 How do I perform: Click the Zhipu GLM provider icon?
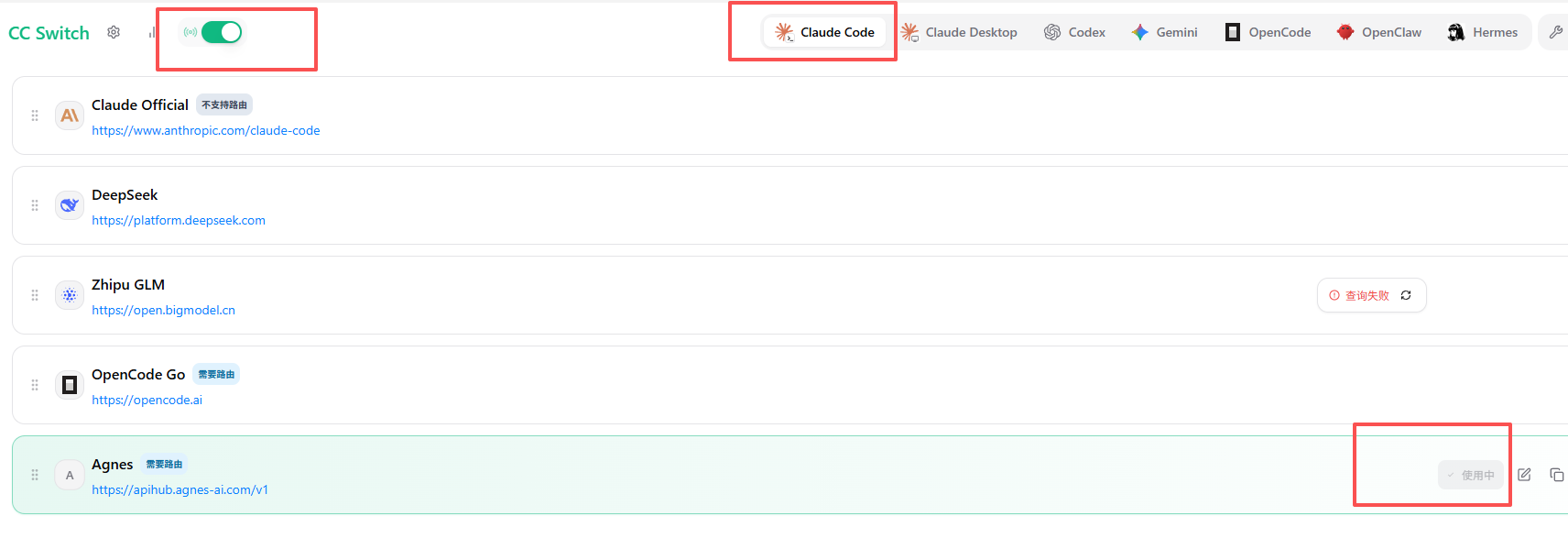click(x=70, y=295)
